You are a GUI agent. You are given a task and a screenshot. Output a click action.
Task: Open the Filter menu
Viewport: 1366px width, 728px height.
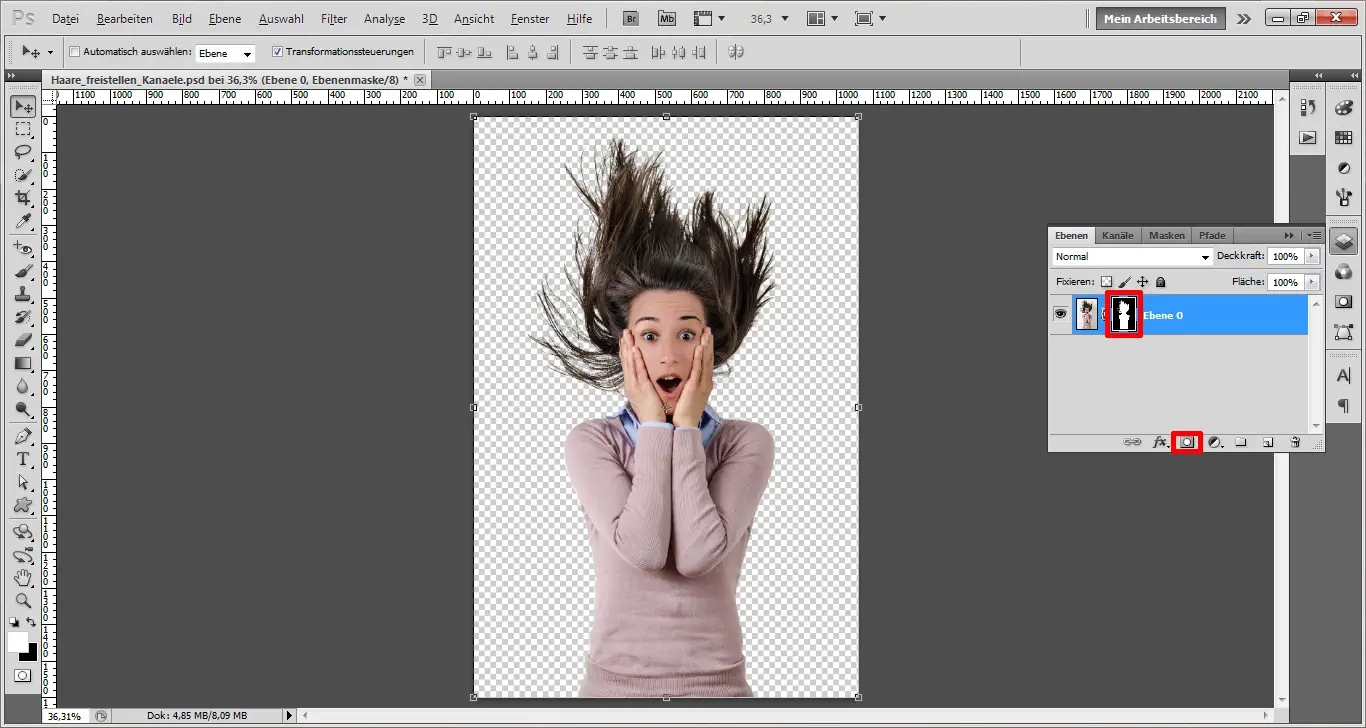333,18
